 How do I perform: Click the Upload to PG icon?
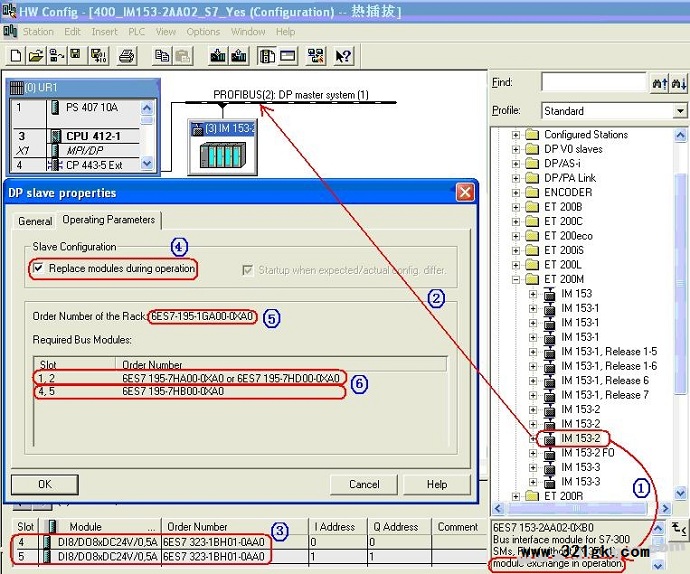tap(239, 56)
